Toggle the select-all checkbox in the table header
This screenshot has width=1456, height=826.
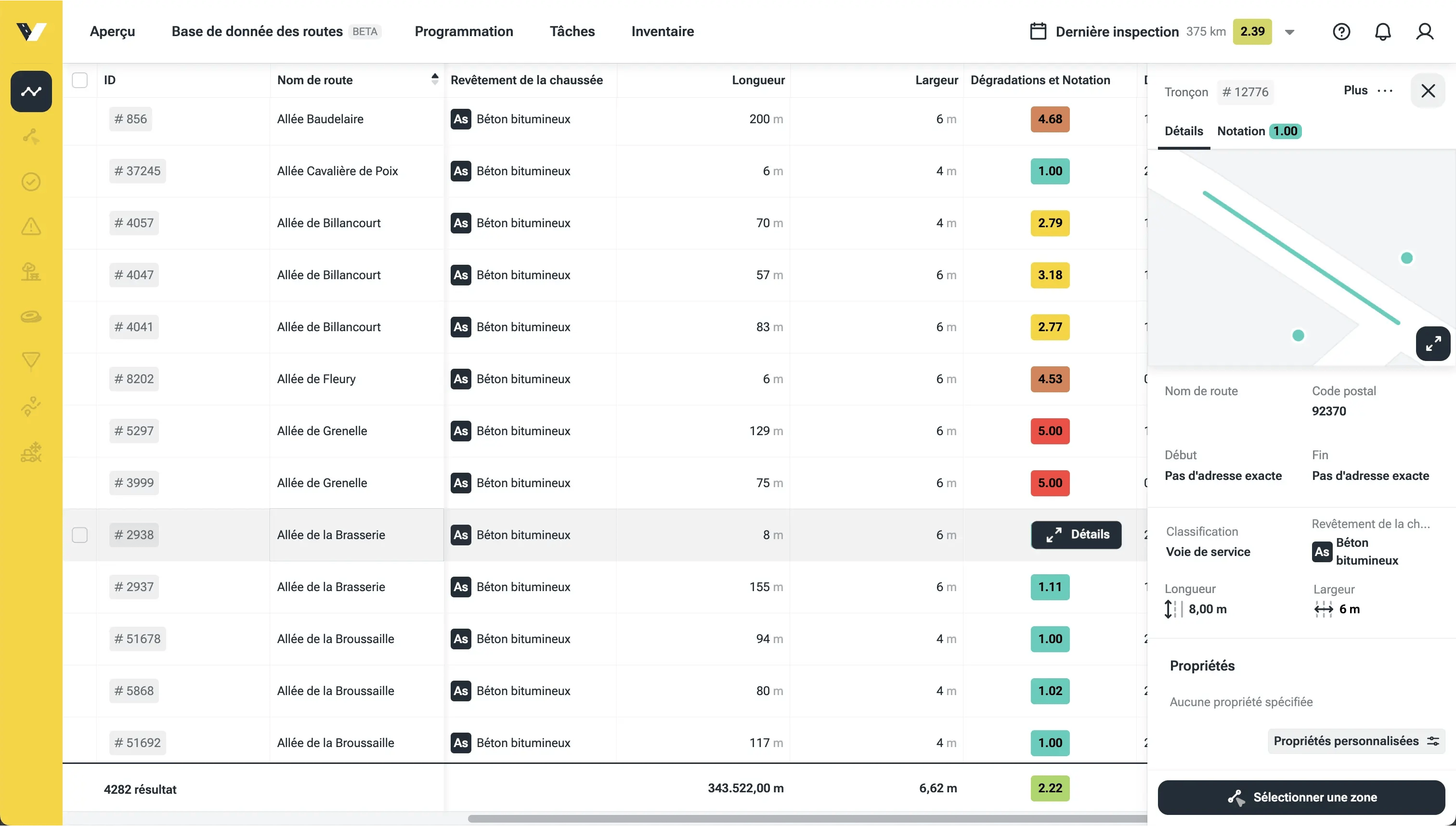point(80,80)
